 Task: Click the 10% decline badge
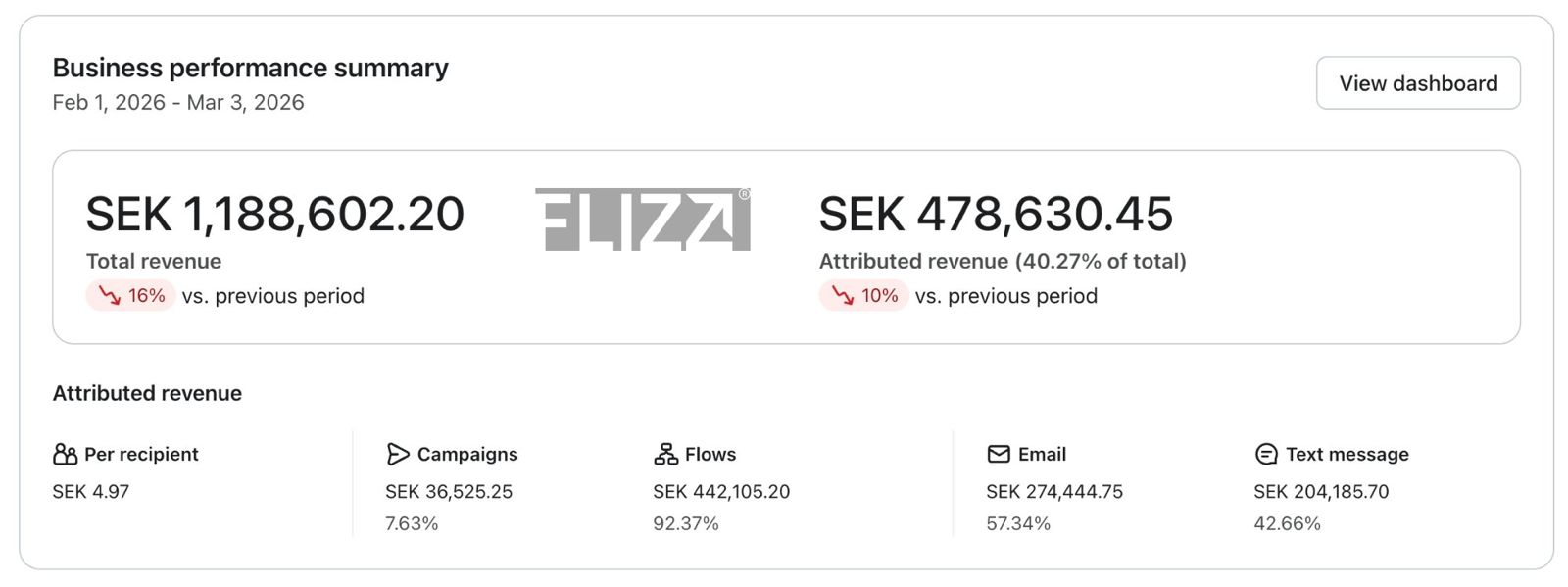coord(862,295)
